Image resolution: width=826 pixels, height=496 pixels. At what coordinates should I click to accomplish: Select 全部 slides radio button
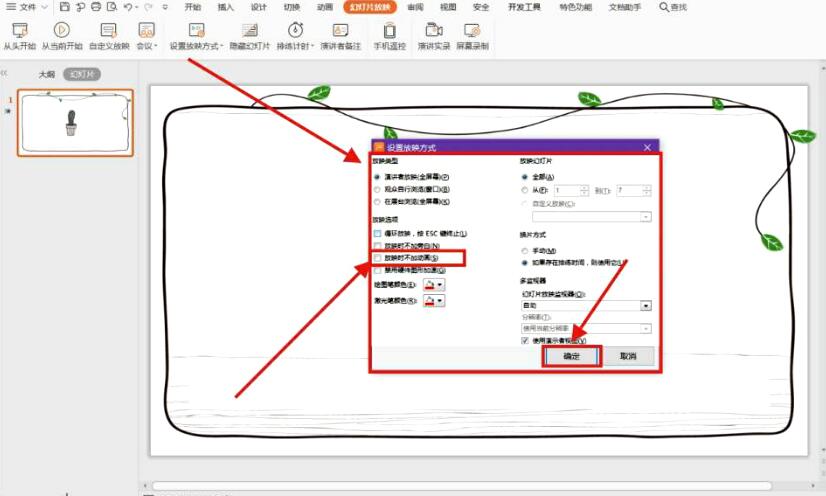pyautogui.click(x=525, y=177)
